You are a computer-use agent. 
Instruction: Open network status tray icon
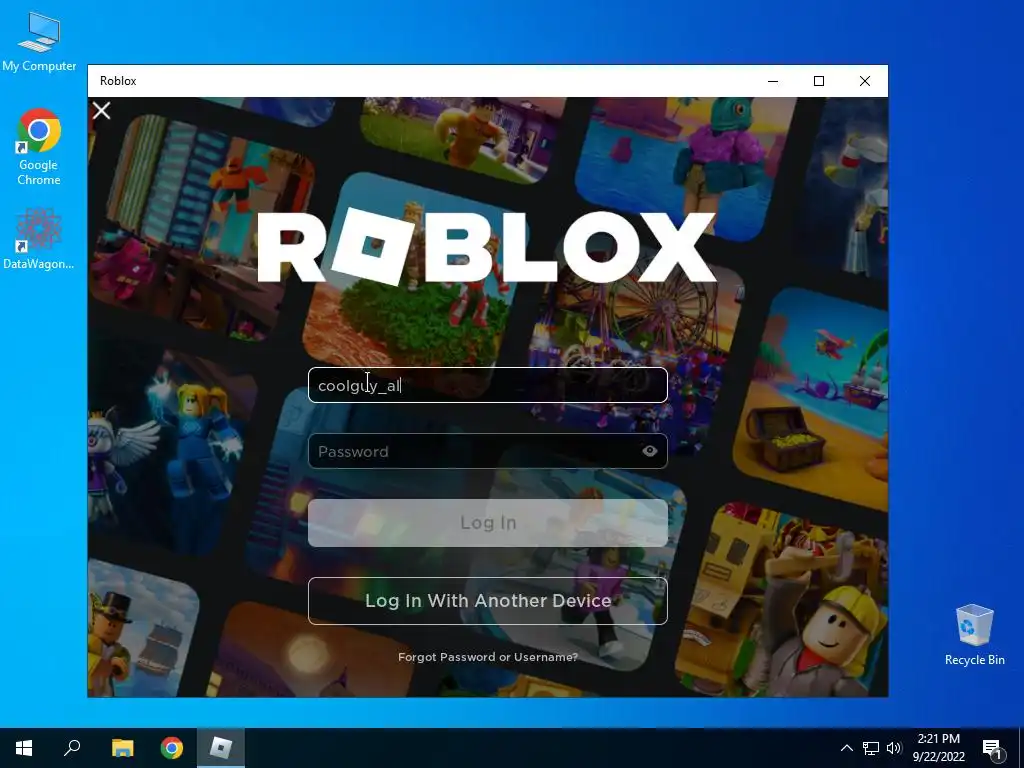click(x=871, y=748)
